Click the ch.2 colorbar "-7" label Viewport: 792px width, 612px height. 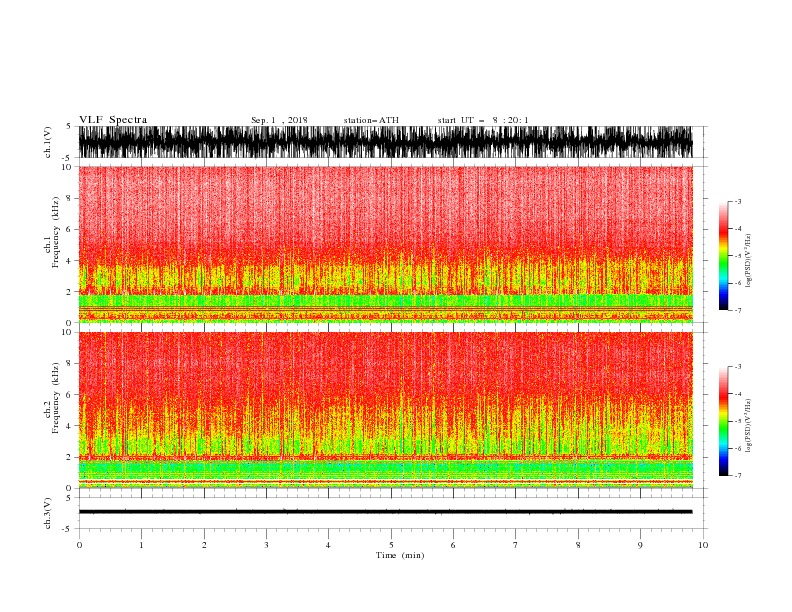pyautogui.click(x=738, y=476)
